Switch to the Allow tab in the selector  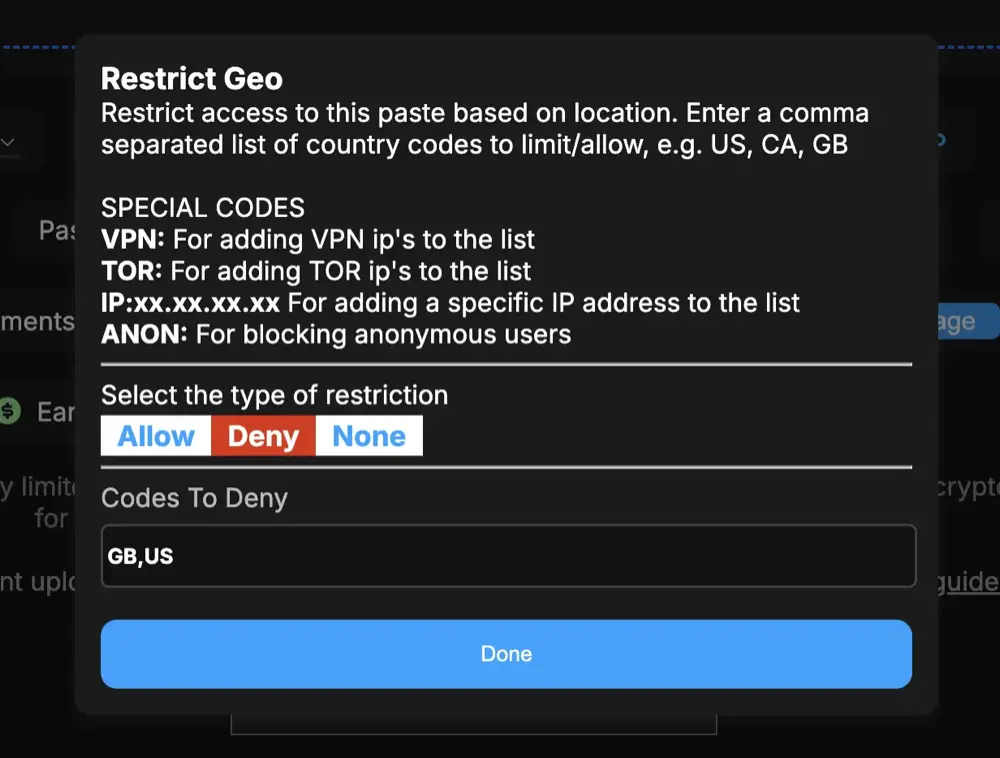point(155,435)
